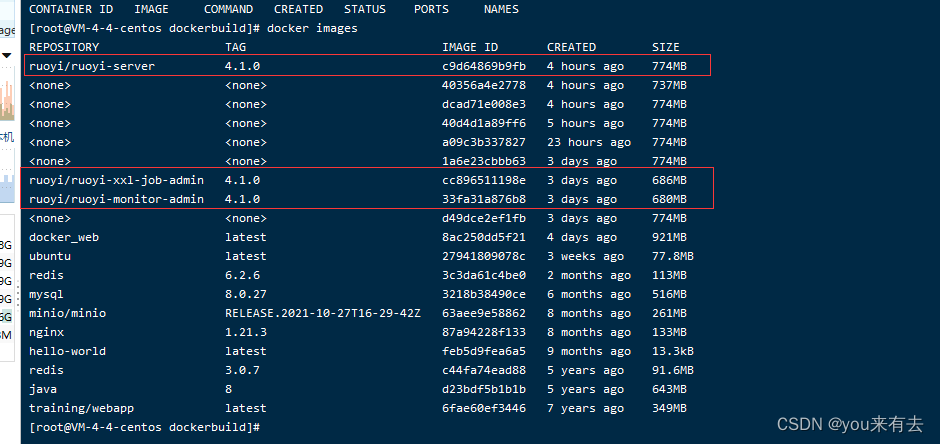
Task: Select image ID d23bdf5b1b1b
Action: click(x=484, y=389)
